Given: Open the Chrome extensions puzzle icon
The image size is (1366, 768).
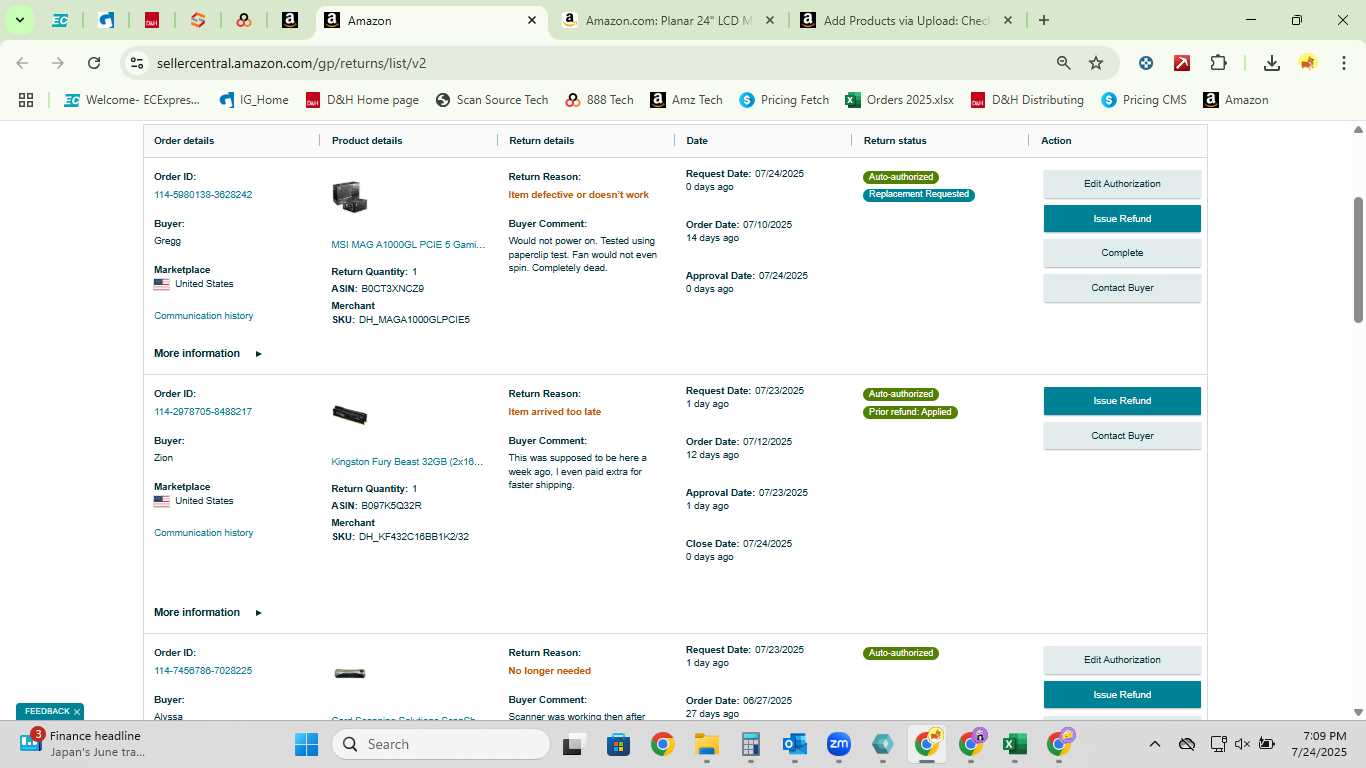Looking at the screenshot, I should pyautogui.click(x=1218, y=63).
